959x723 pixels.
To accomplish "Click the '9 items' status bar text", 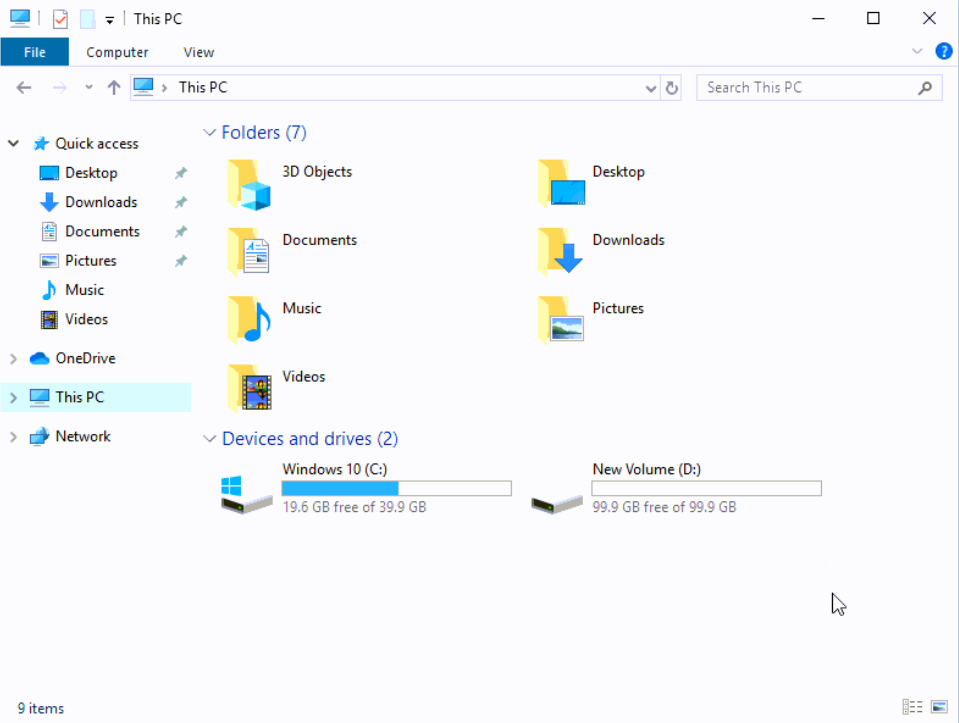I will [x=40, y=708].
